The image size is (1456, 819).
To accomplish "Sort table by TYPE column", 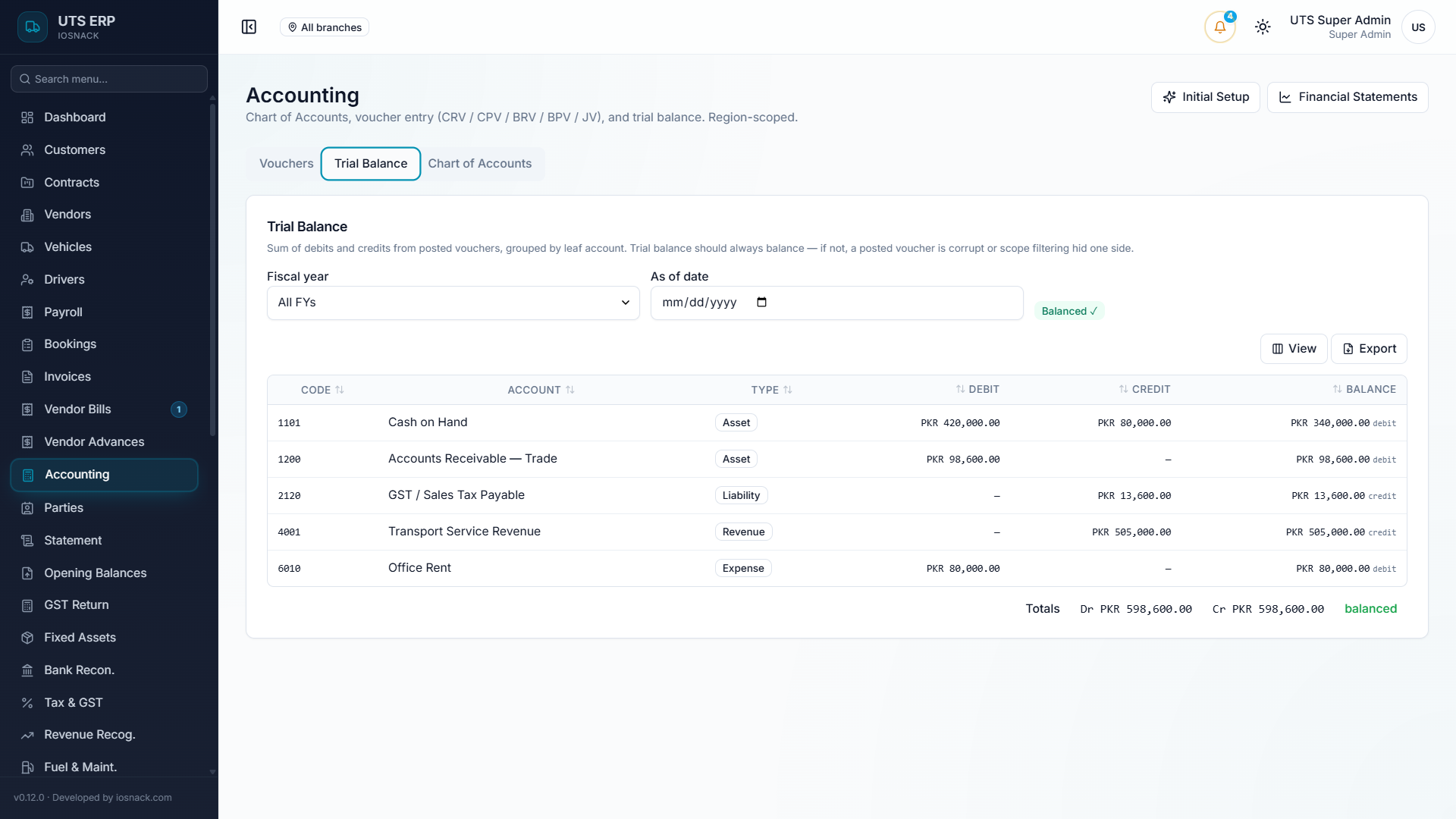I will coord(771,390).
